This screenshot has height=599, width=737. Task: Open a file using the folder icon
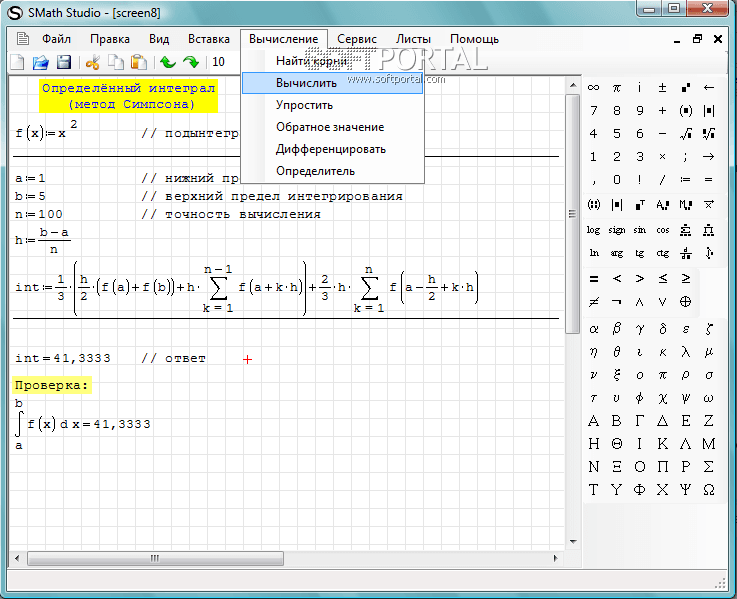pyautogui.click(x=40, y=62)
